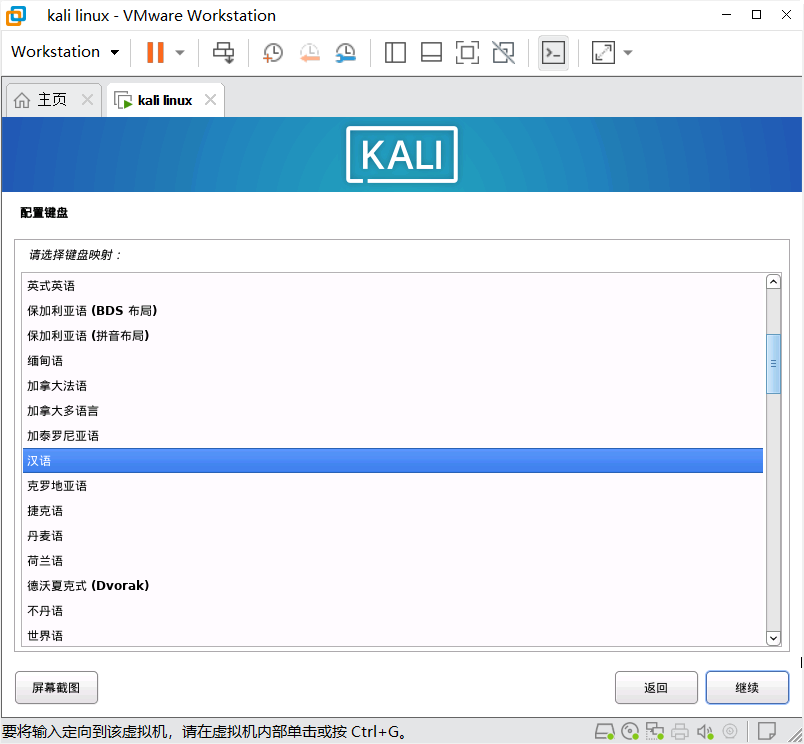Toggle Unity mode

pyautogui.click(x=503, y=52)
